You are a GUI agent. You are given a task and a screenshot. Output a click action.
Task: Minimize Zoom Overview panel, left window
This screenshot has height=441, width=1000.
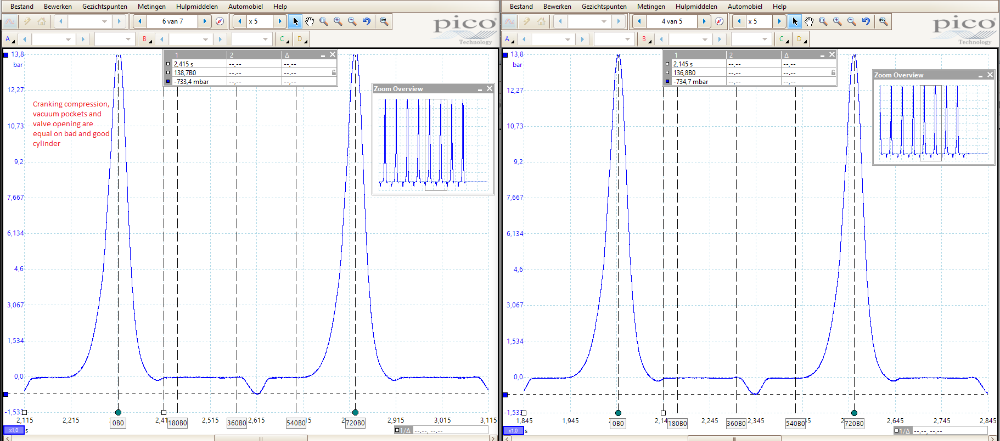(x=479, y=89)
